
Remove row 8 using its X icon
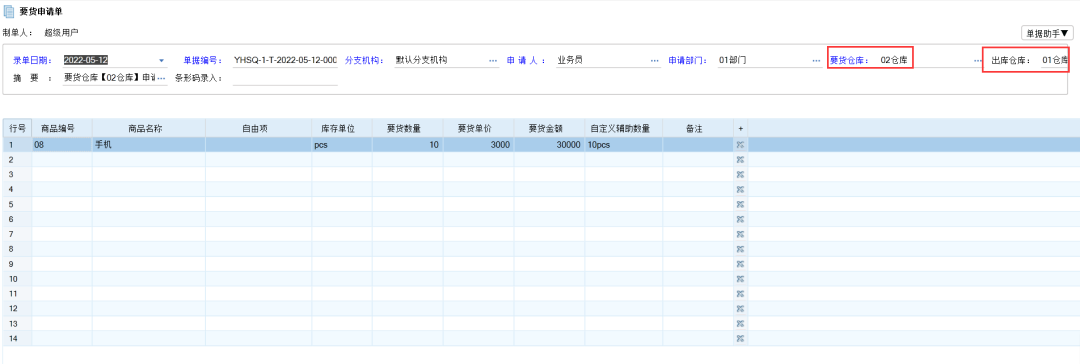point(740,249)
